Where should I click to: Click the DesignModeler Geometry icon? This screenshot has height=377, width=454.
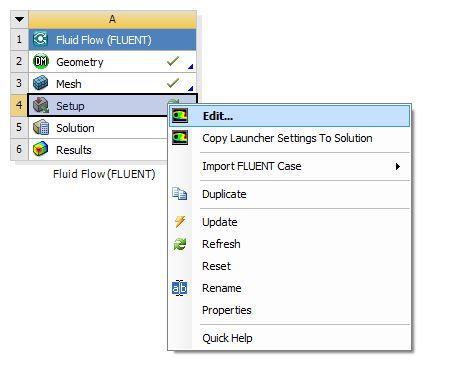[x=41, y=61]
